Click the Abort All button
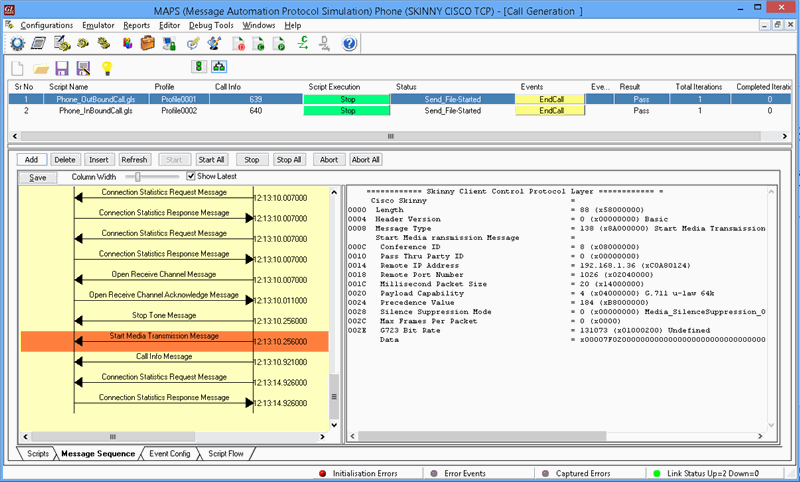The height and width of the screenshot is (482, 800). point(366,160)
